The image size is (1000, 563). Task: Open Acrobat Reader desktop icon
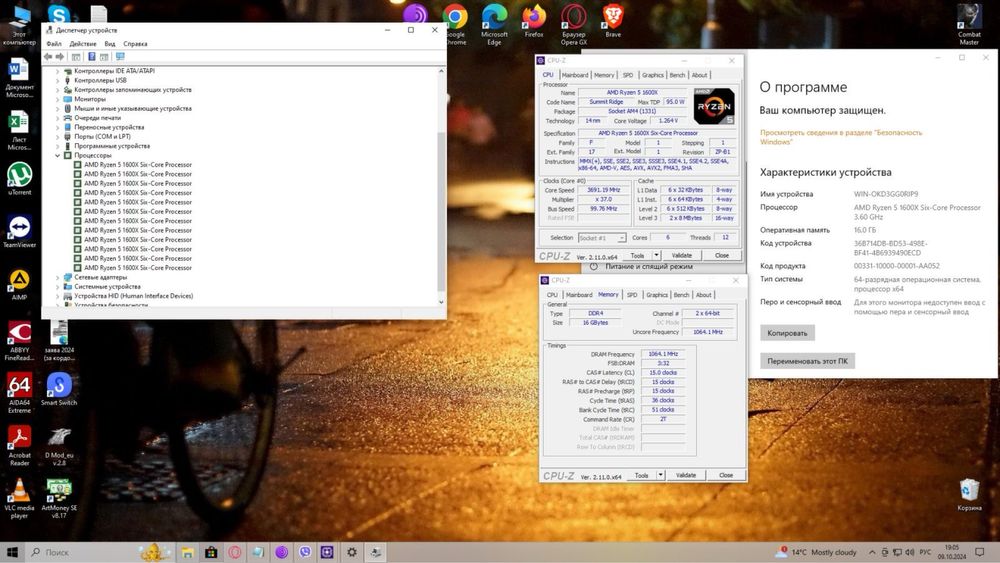point(19,446)
